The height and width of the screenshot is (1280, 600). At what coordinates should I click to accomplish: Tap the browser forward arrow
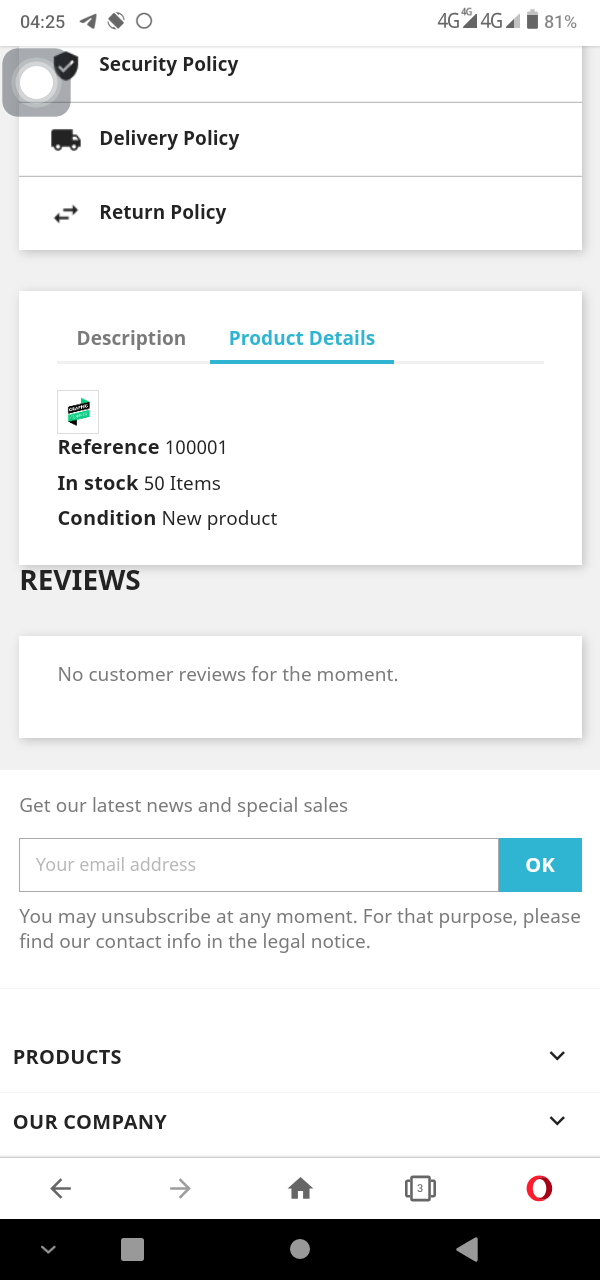pos(180,1188)
